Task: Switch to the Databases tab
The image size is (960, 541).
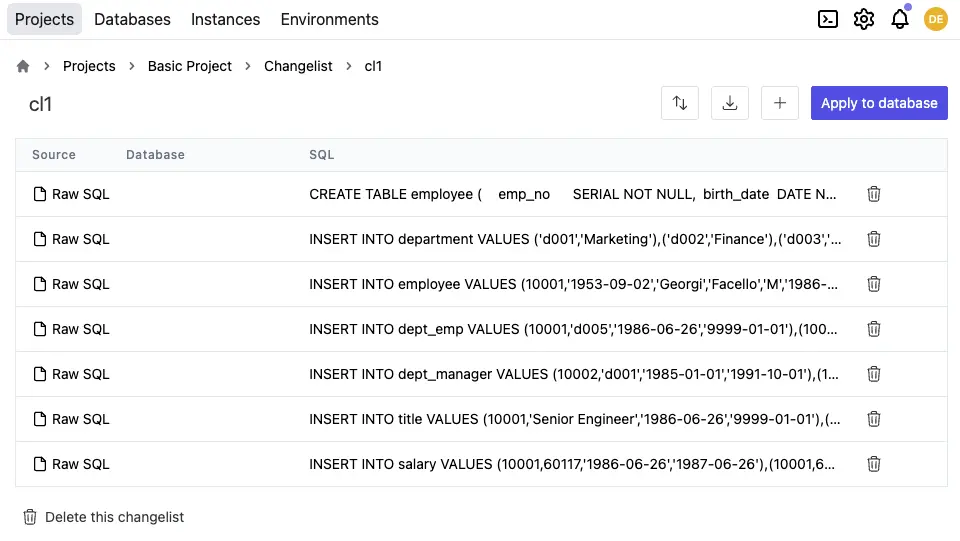Action: click(132, 19)
